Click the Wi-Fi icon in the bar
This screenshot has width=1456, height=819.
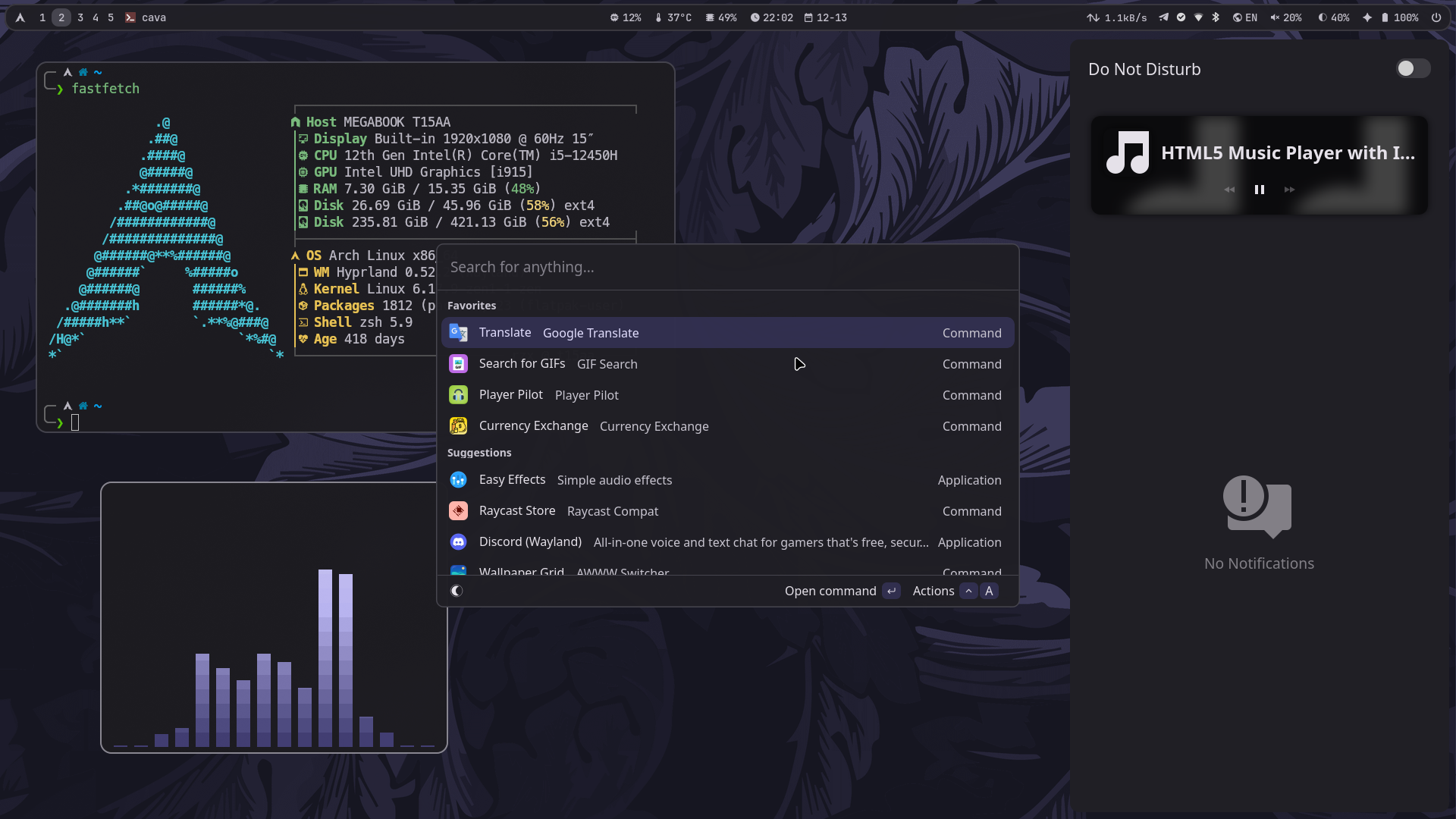1198,17
